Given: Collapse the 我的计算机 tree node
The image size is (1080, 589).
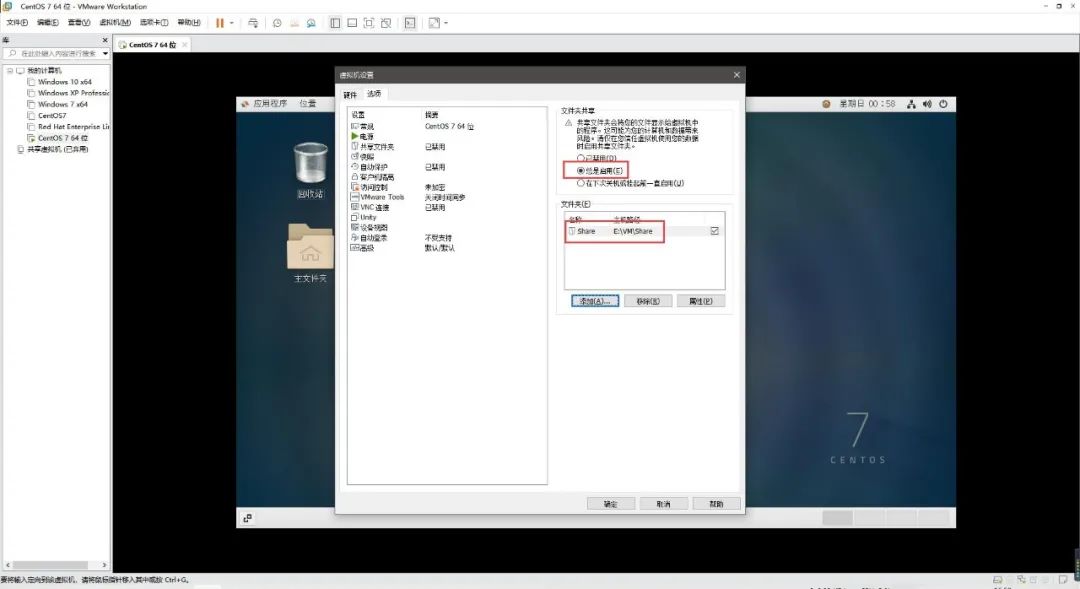Looking at the screenshot, I should [10, 70].
